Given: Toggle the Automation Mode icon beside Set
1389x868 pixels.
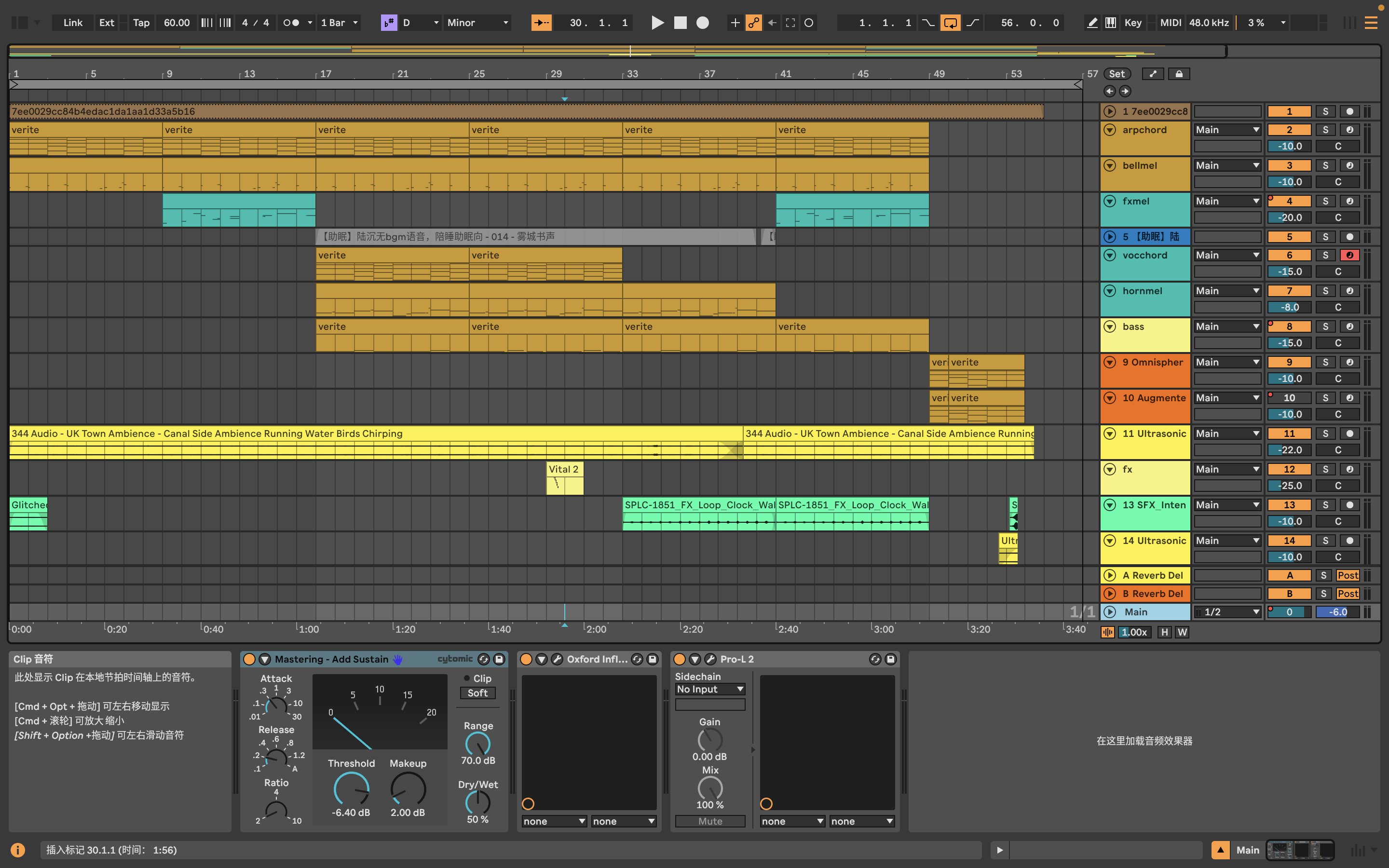Looking at the screenshot, I should coord(1153,73).
